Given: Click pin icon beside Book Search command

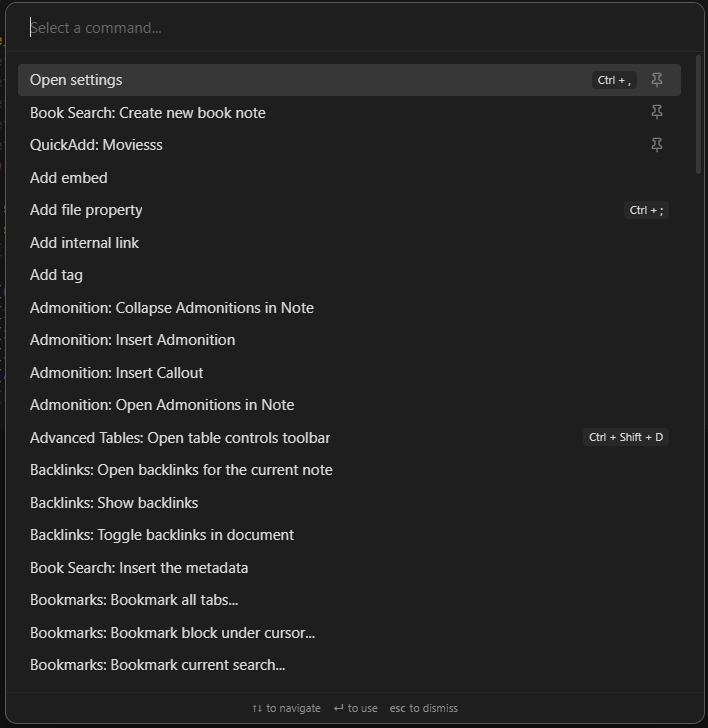Looking at the screenshot, I should (657, 112).
